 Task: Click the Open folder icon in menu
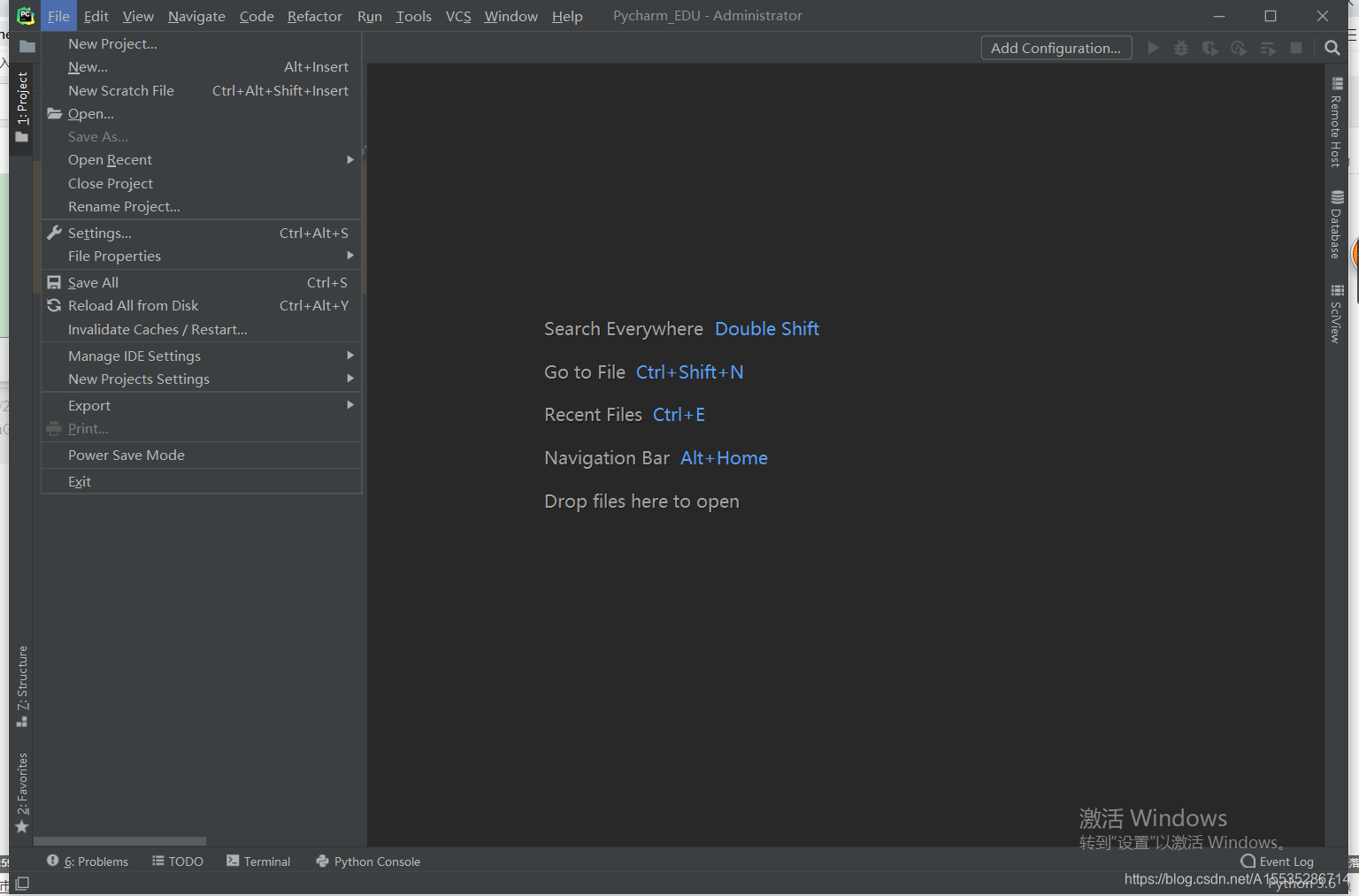tap(55, 113)
